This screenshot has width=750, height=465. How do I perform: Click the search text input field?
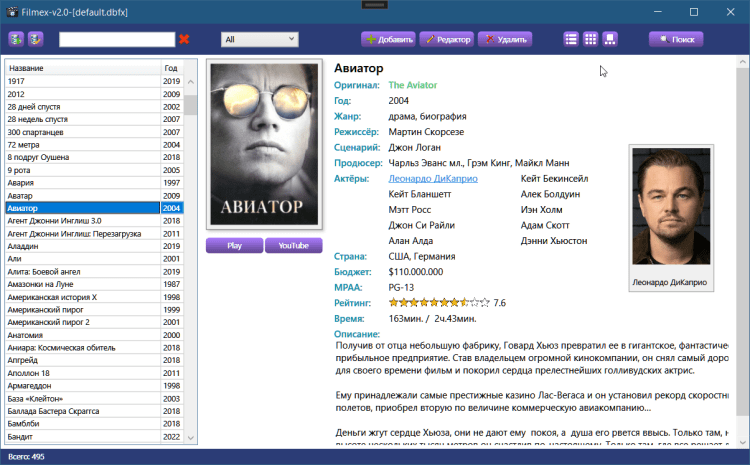pos(116,39)
